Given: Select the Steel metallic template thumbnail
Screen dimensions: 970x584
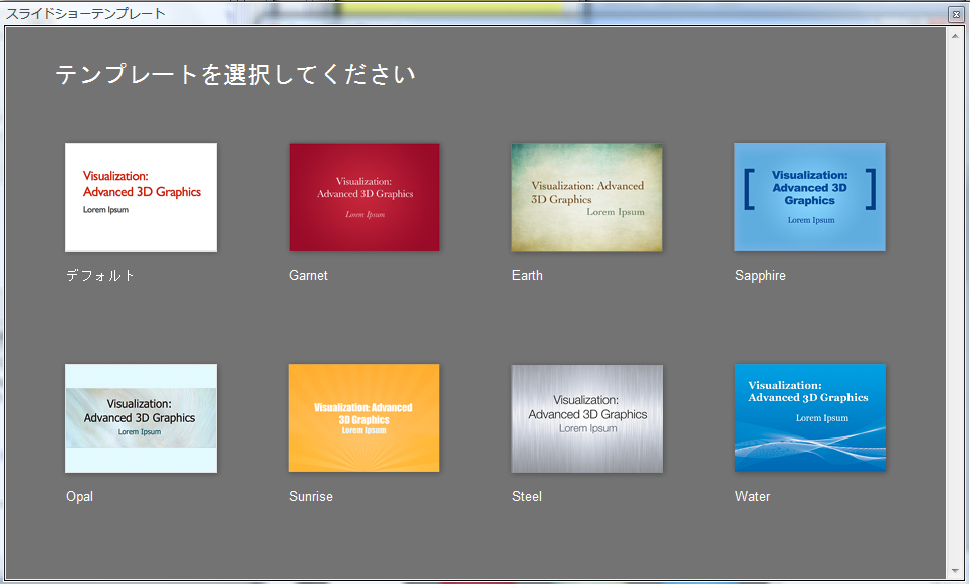Looking at the screenshot, I should [x=587, y=418].
